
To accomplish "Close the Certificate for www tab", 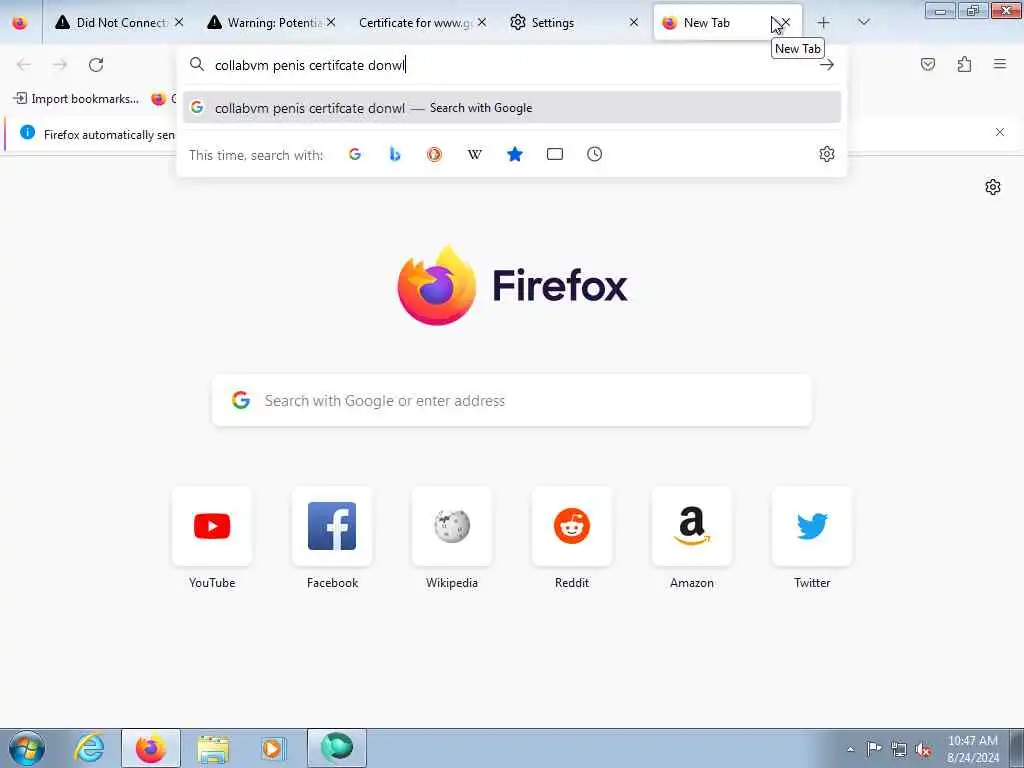I will pyautogui.click(x=482, y=23).
